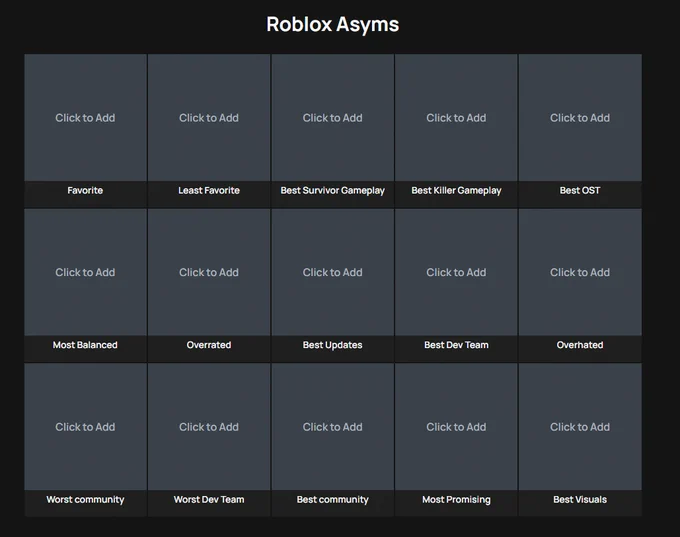The height and width of the screenshot is (537, 680).
Task: Select the Most Balanced empty tile
Action: 85,272
